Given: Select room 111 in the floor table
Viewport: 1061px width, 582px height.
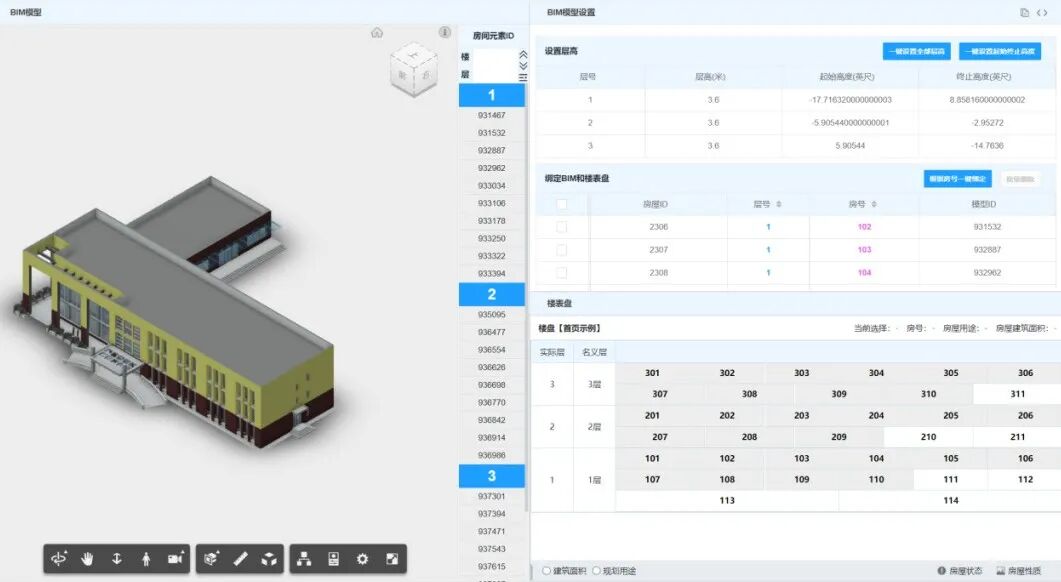Looking at the screenshot, I should [x=951, y=479].
